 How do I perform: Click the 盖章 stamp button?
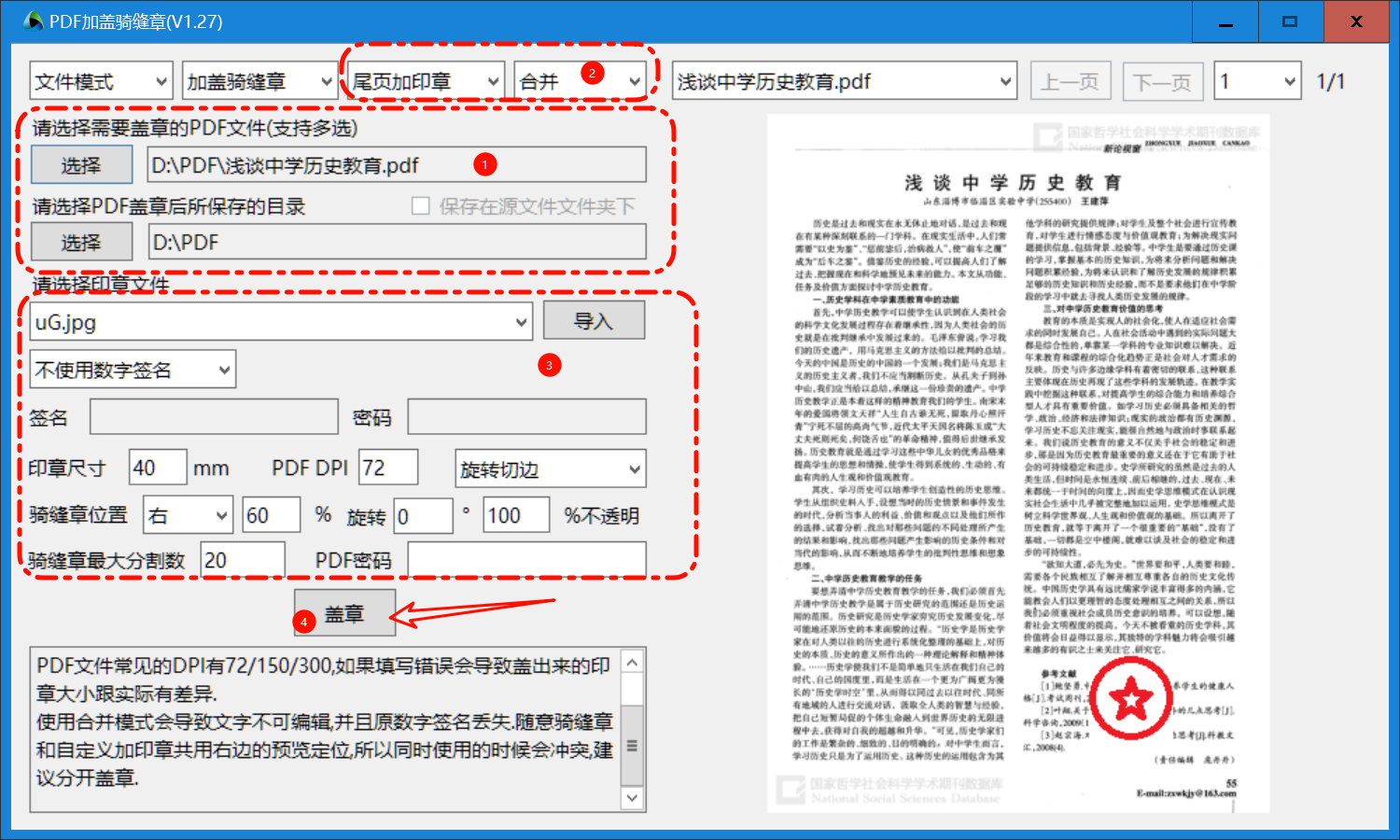click(x=344, y=613)
